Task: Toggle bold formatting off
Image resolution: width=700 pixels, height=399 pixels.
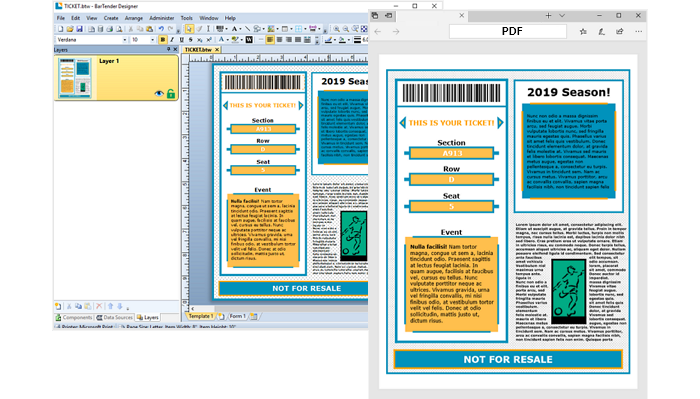Action: pos(162,40)
